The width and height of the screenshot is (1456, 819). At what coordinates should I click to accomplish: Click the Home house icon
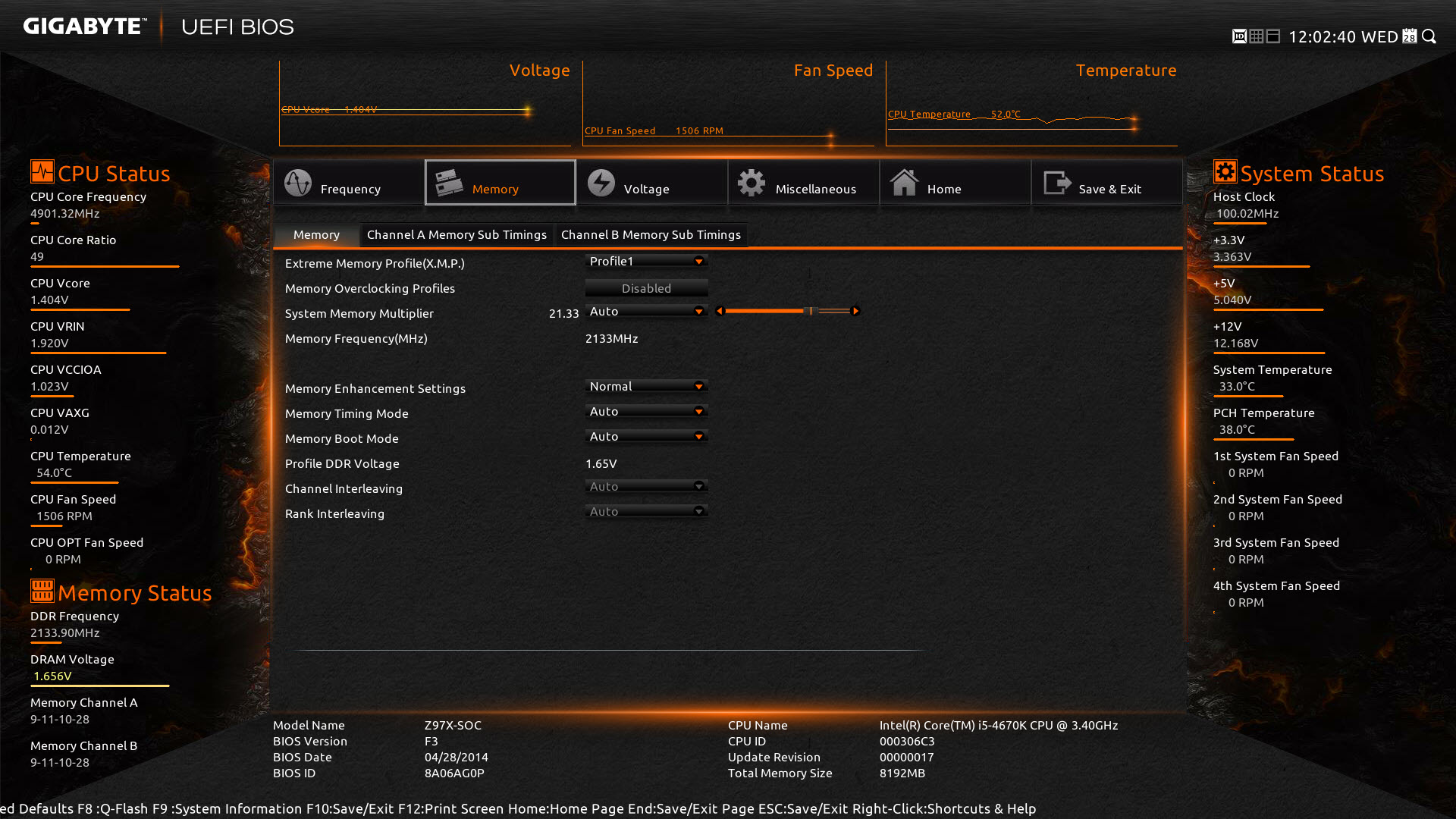(904, 183)
